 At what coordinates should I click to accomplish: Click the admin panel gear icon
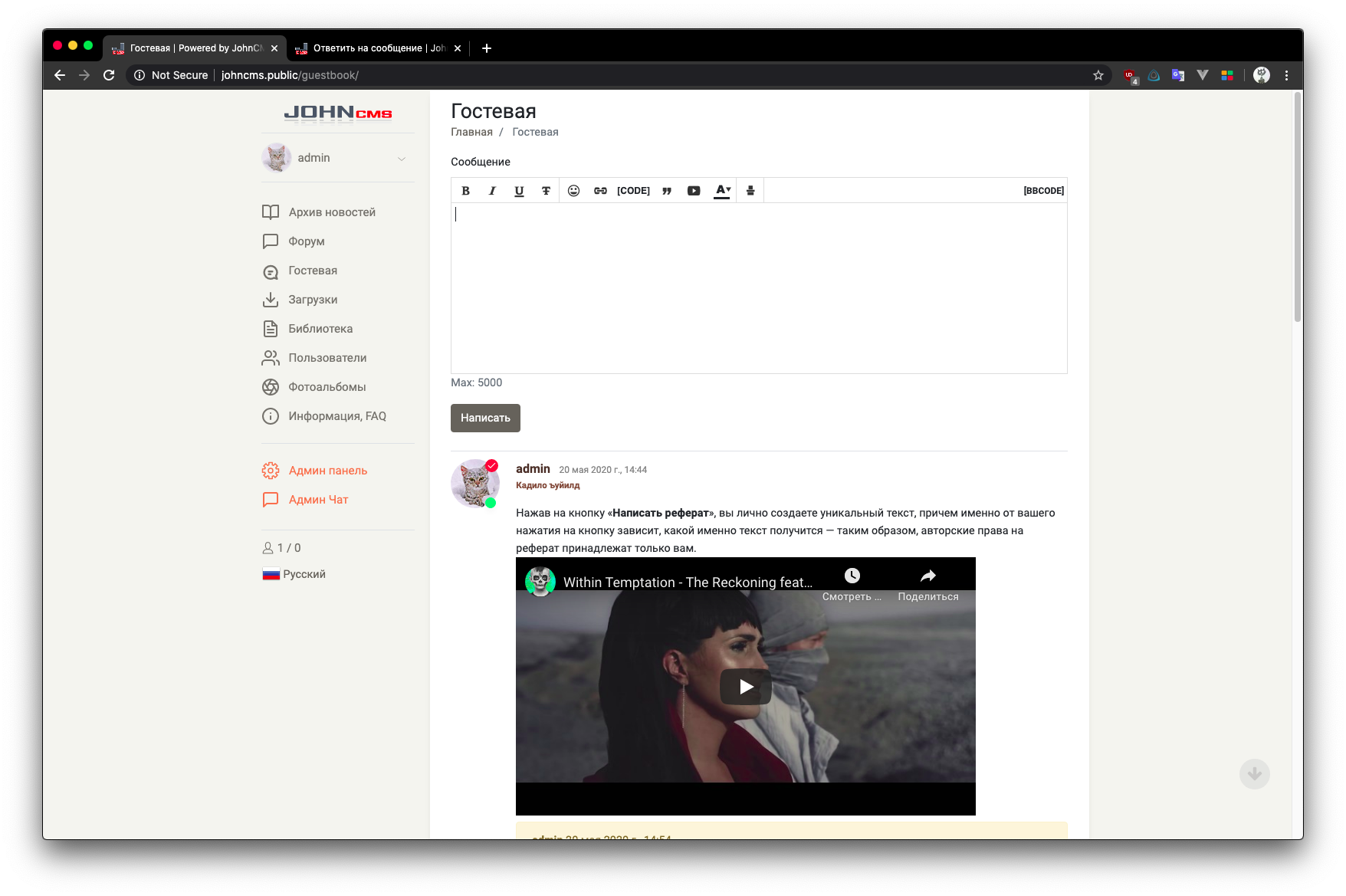click(271, 471)
